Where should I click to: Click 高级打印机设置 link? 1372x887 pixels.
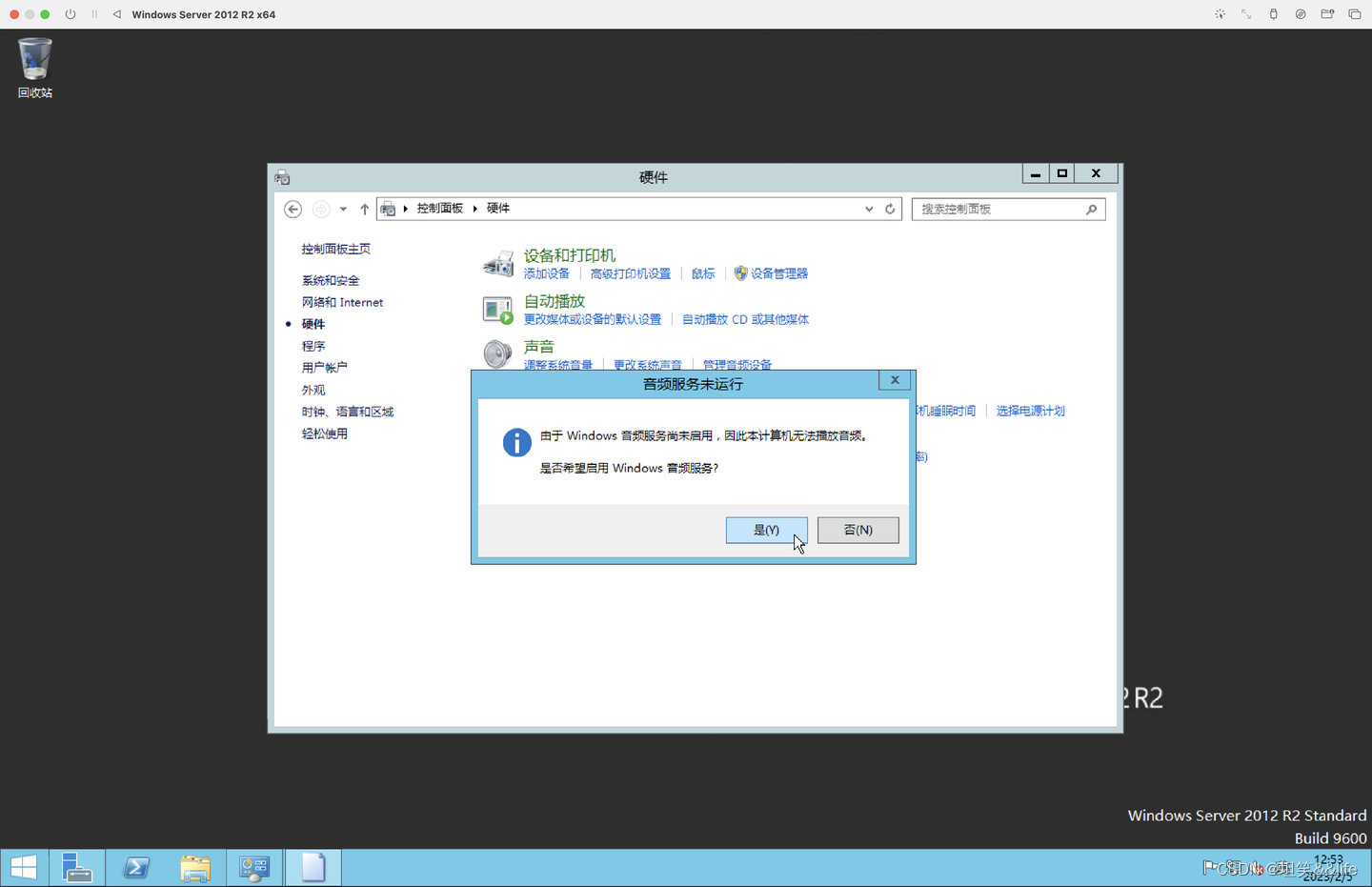pyautogui.click(x=630, y=273)
